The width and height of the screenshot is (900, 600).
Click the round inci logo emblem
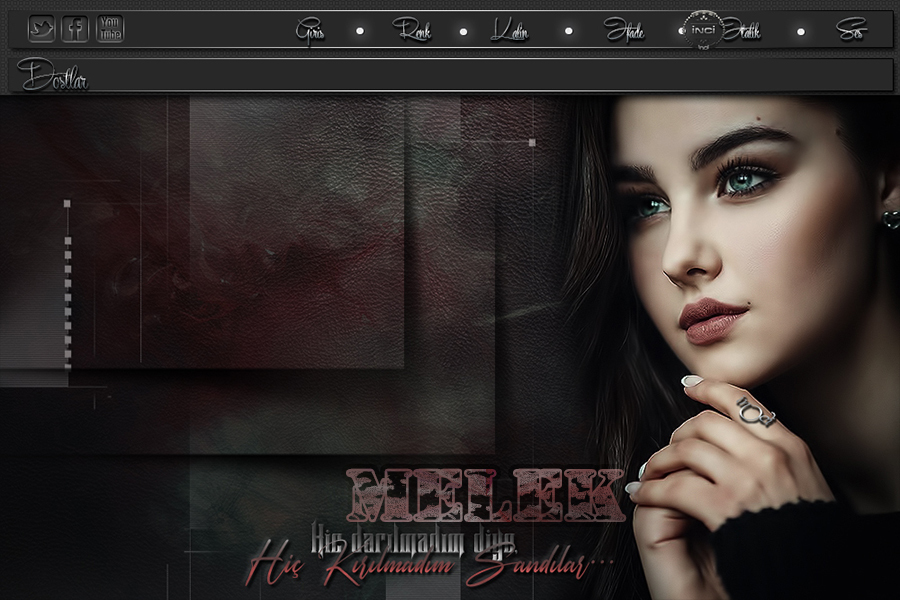(x=705, y=30)
